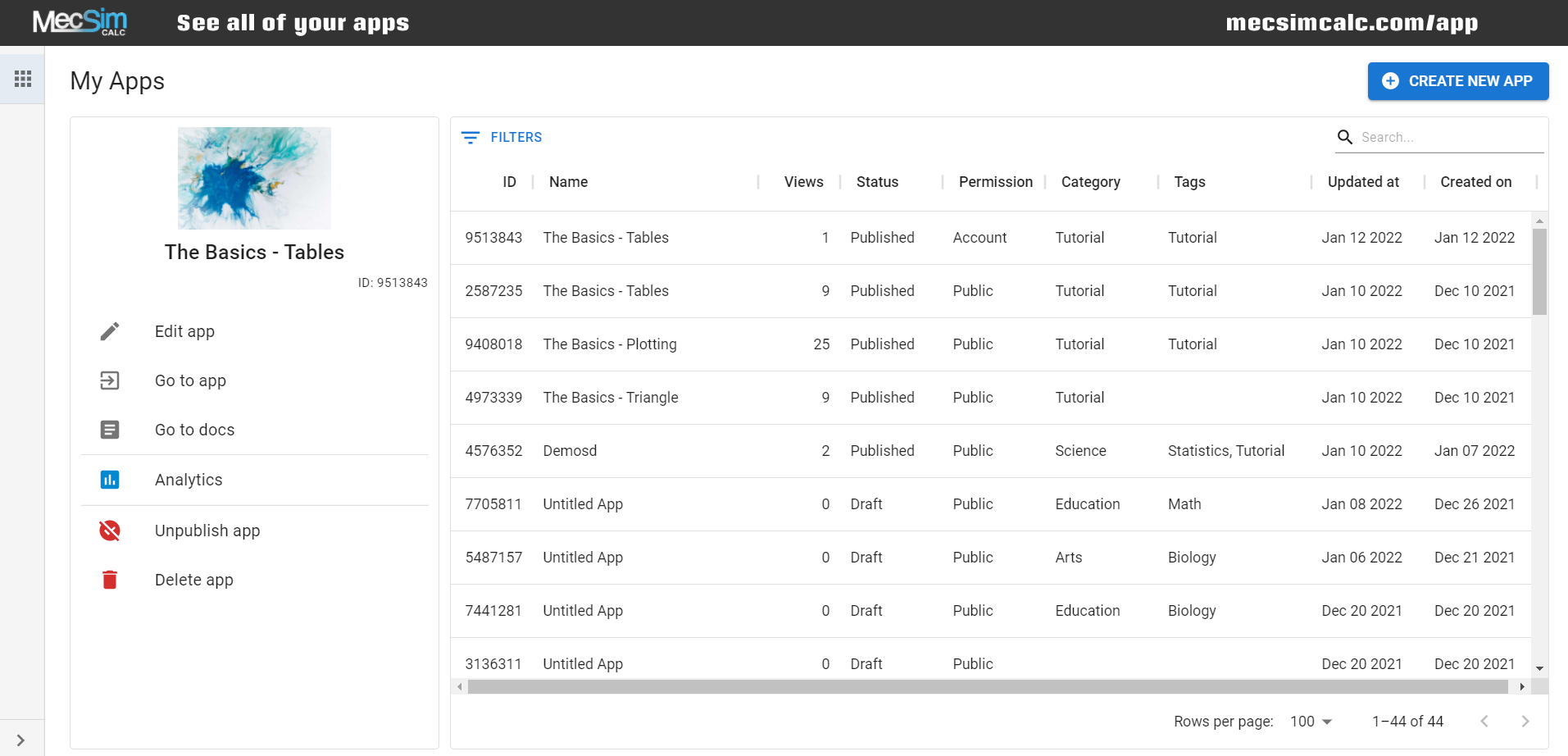Go to previous page arrow
Viewport: 1568px width, 756px height.
pos(1484,722)
